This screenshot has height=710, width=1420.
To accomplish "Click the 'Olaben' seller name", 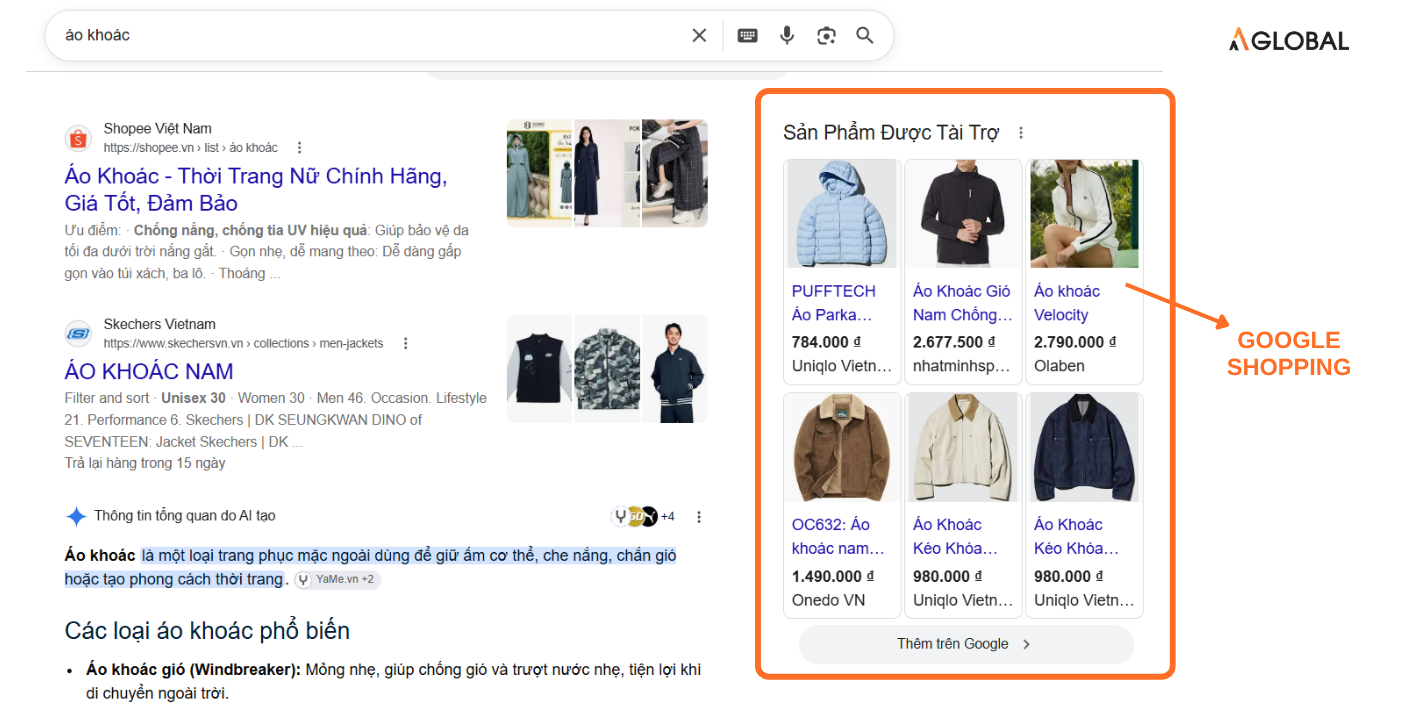I will click(x=1059, y=366).
